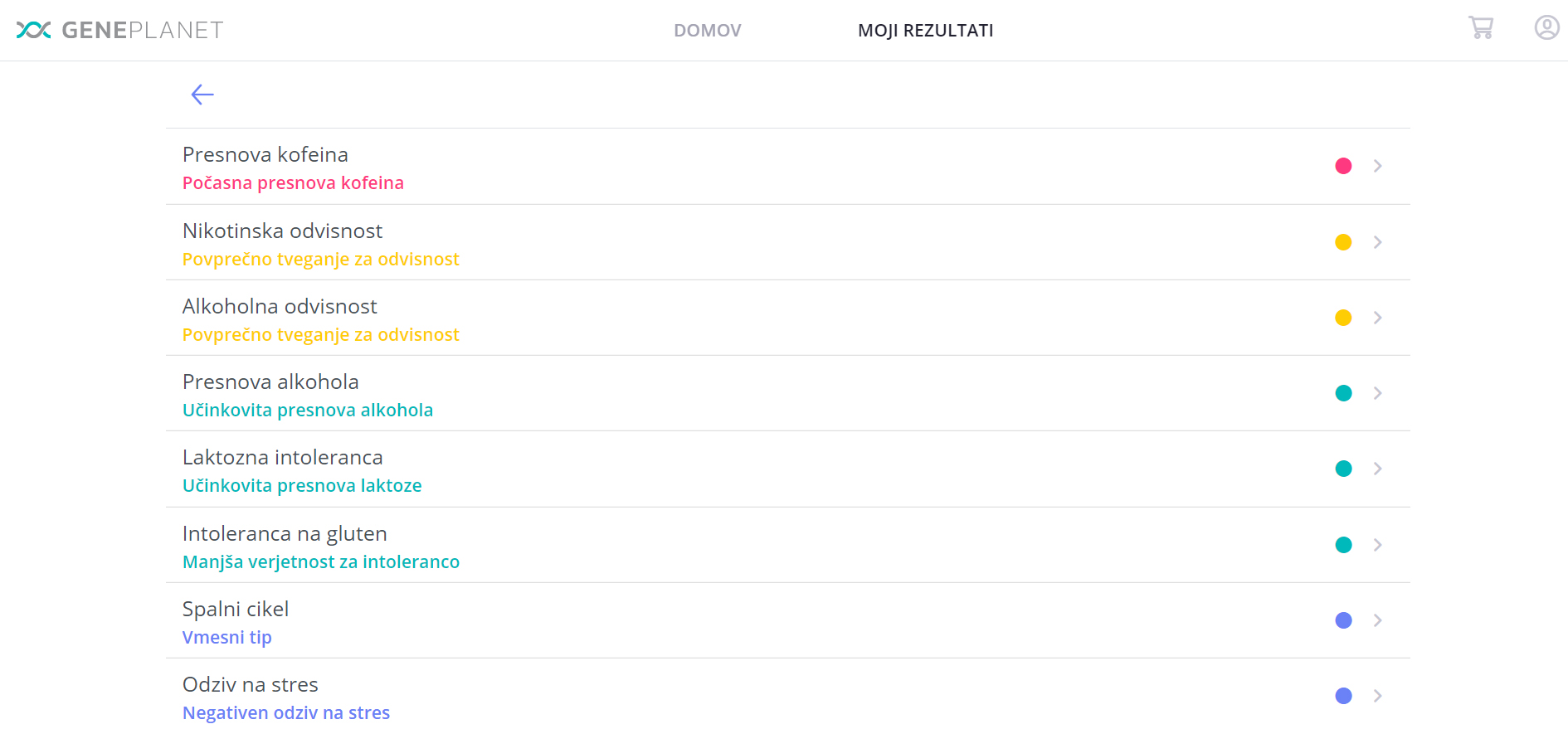
Task: Click yellow dot beside Nikotinska odvisnost
Action: (1343, 242)
